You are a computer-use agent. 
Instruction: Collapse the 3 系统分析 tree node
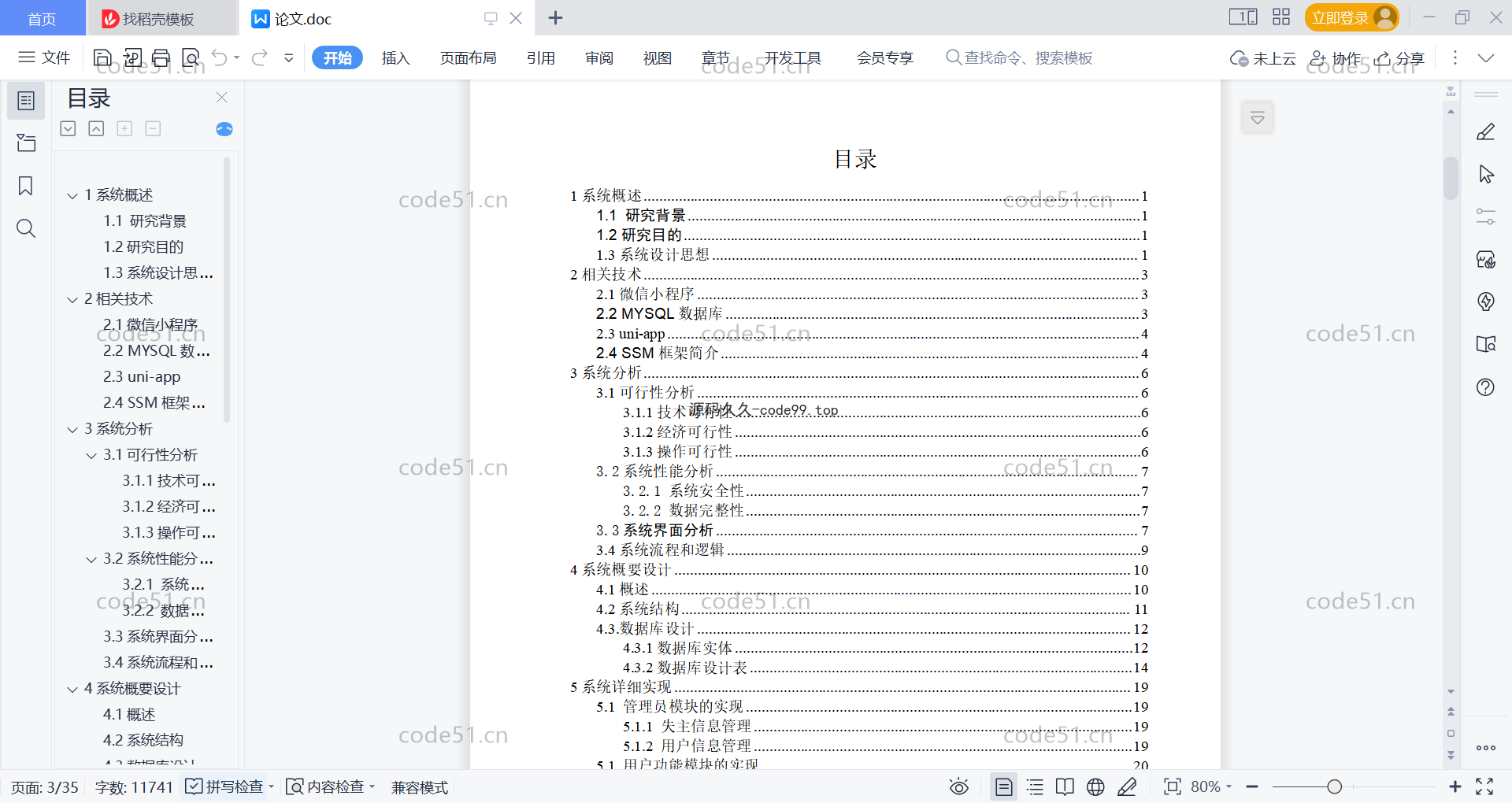(x=72, y=429)
